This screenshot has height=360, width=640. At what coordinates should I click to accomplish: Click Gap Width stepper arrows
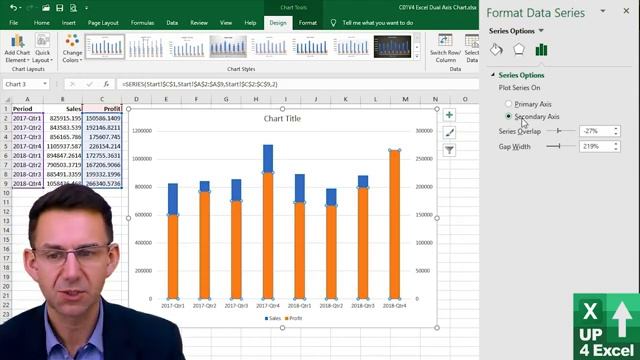pos(616,147)
